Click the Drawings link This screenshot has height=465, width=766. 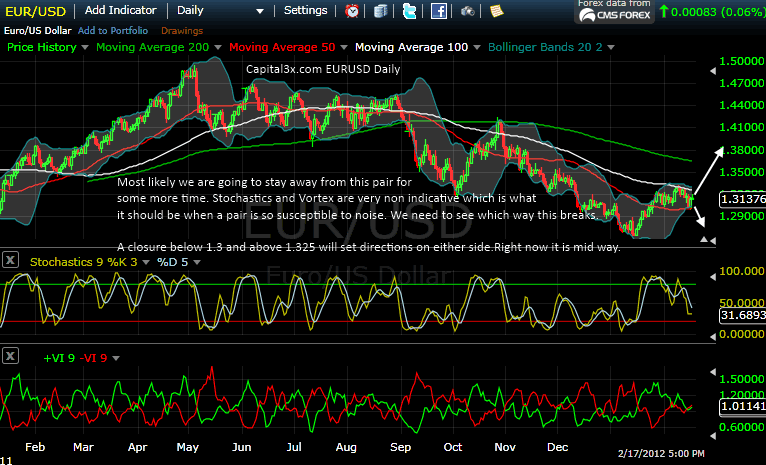click(x=181, y=30)
